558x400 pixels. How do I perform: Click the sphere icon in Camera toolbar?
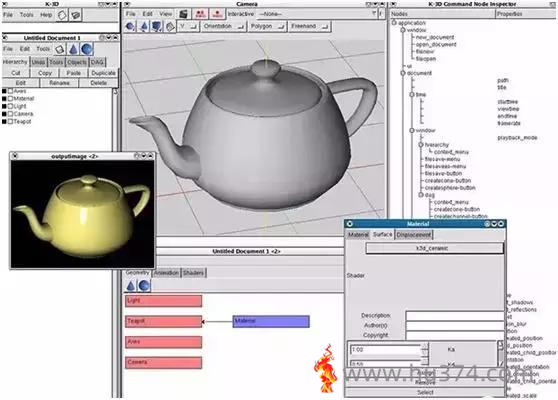pyautogui.click(x=130, y=26)
